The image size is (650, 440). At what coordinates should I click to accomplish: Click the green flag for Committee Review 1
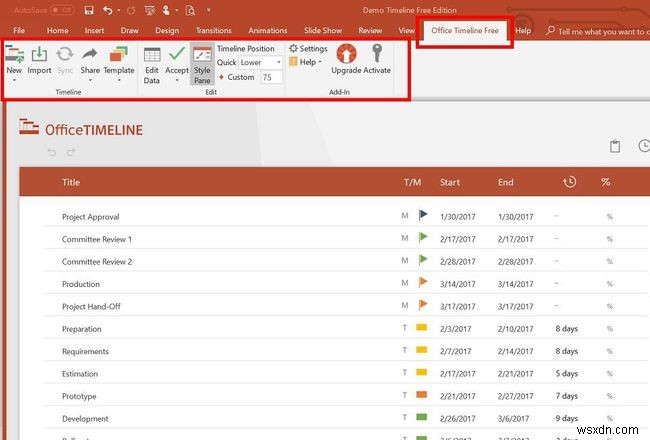(423, 238)
